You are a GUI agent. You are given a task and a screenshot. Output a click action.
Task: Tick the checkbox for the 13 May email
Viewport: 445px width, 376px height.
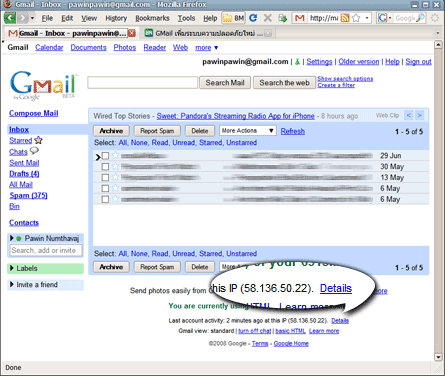[x=105, y=177]
